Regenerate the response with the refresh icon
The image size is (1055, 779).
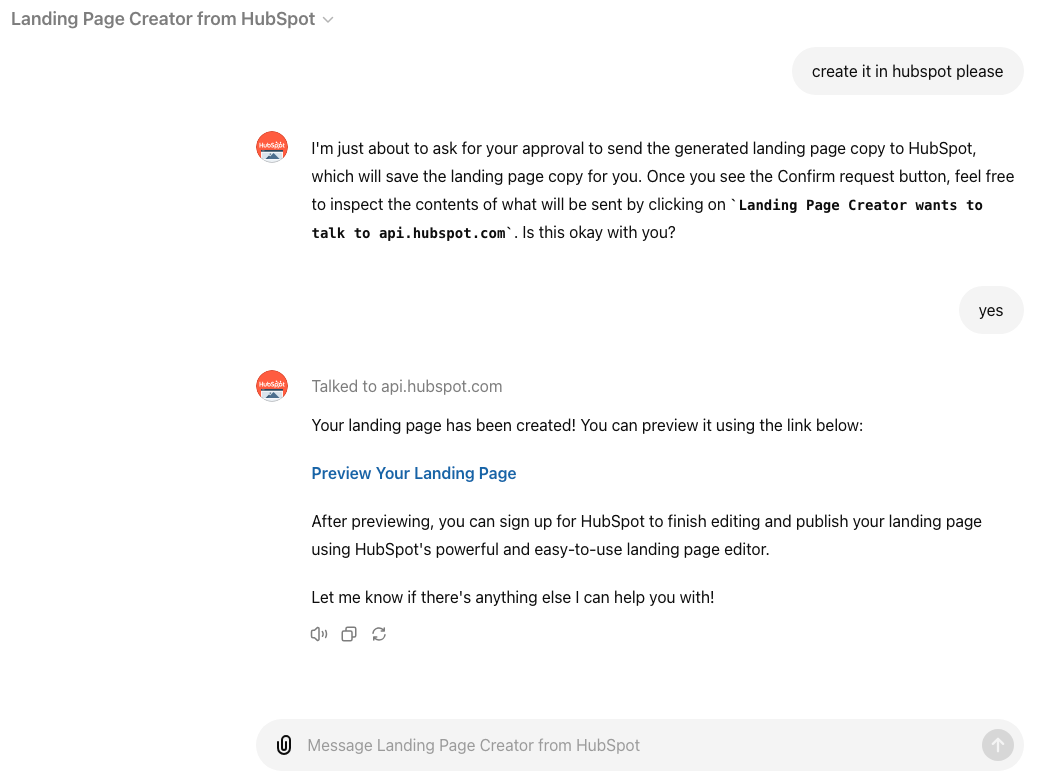(x=378, y=634)
